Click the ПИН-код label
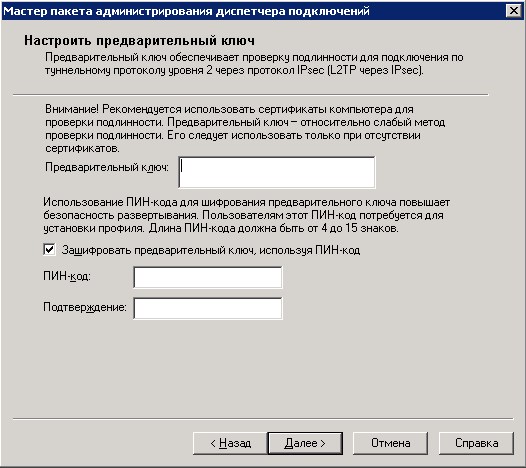 (67, 276)
